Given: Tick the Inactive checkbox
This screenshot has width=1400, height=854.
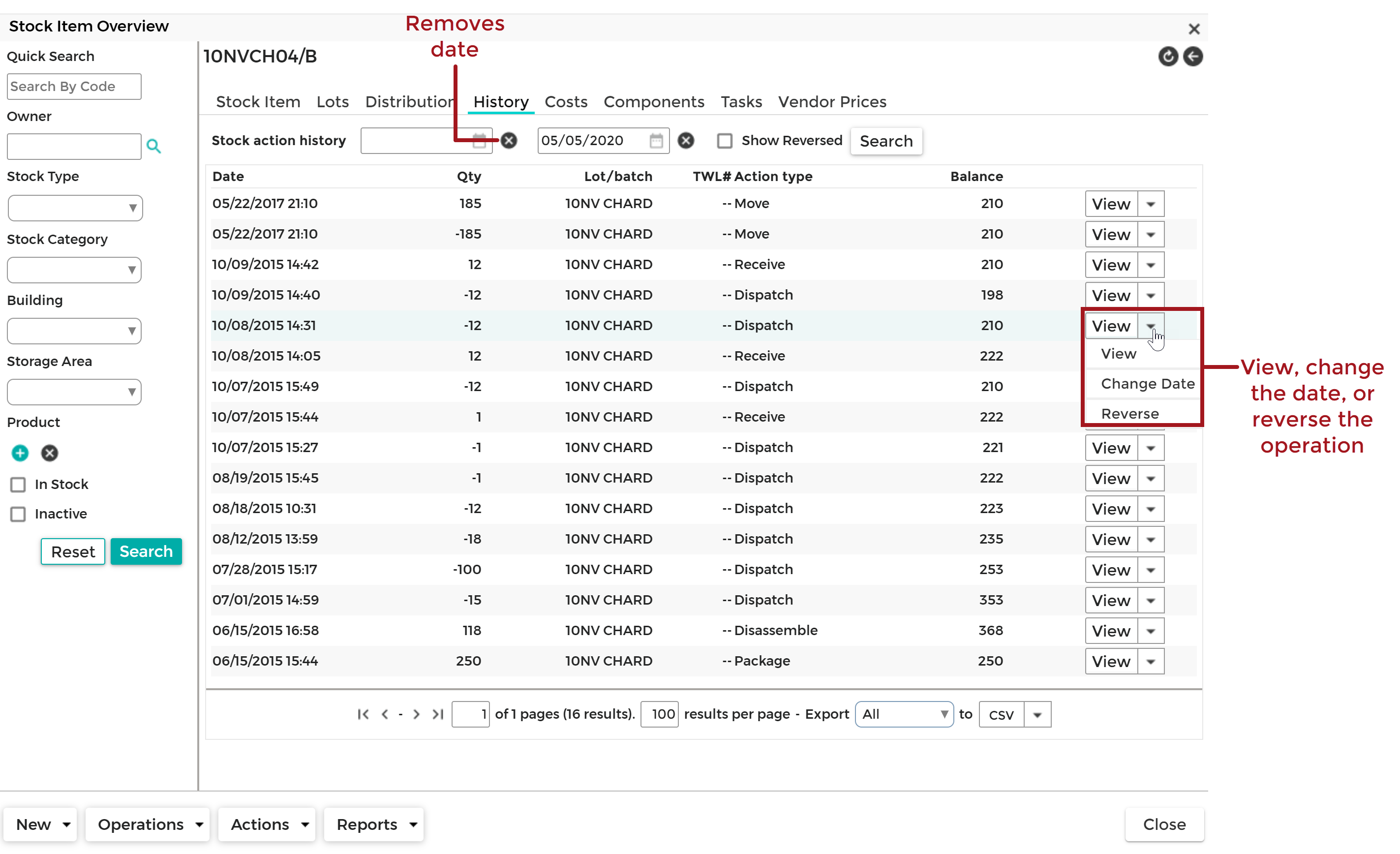Looking at the screenshot, I should pos(18,514).
